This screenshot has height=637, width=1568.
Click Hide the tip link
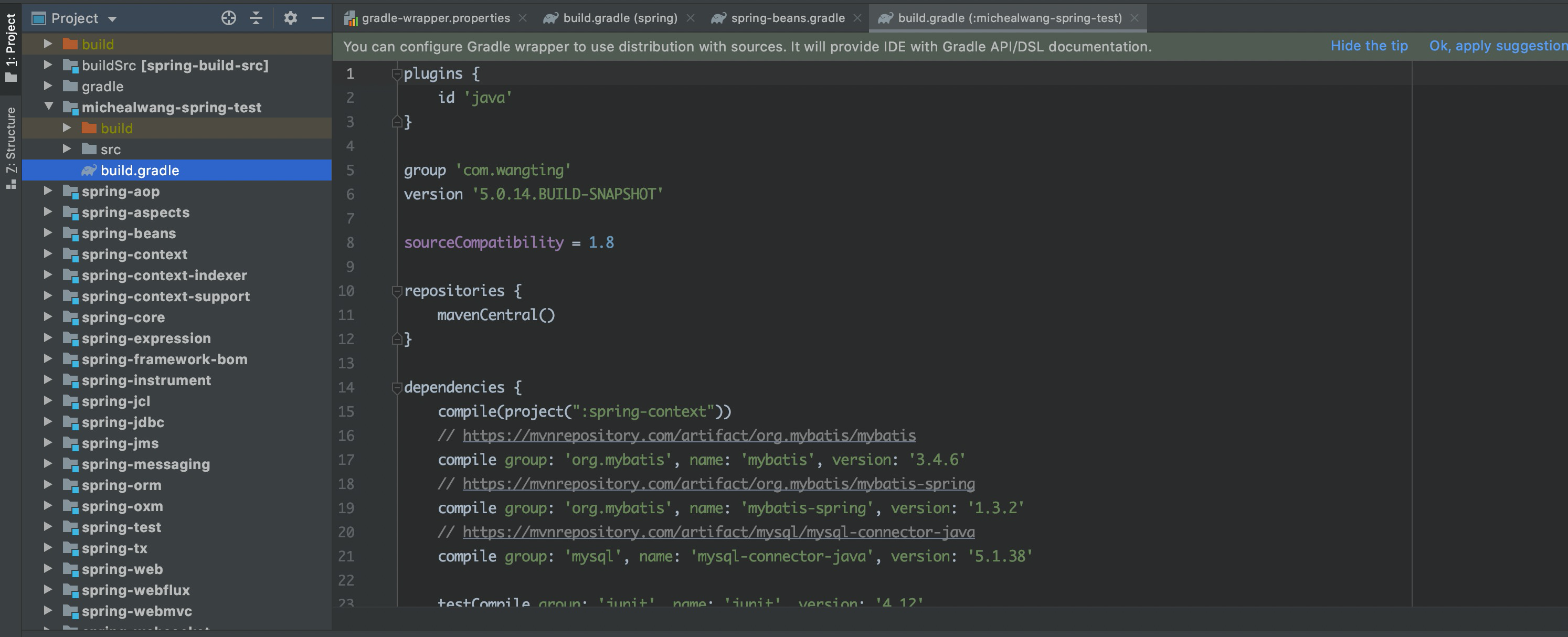[1369, 46]
